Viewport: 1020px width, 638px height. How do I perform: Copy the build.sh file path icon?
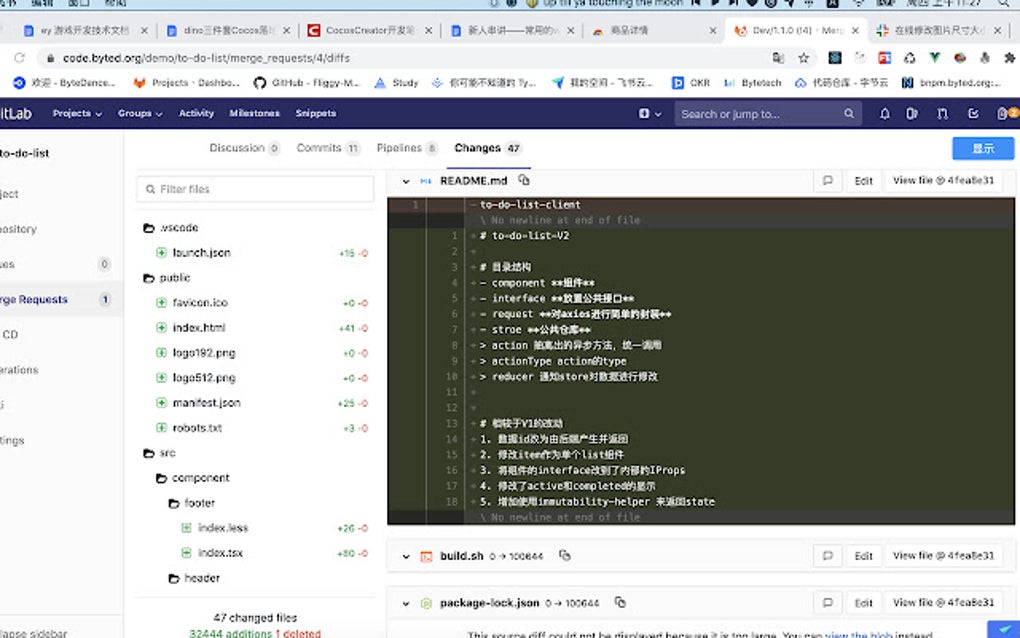coord(565,556)
